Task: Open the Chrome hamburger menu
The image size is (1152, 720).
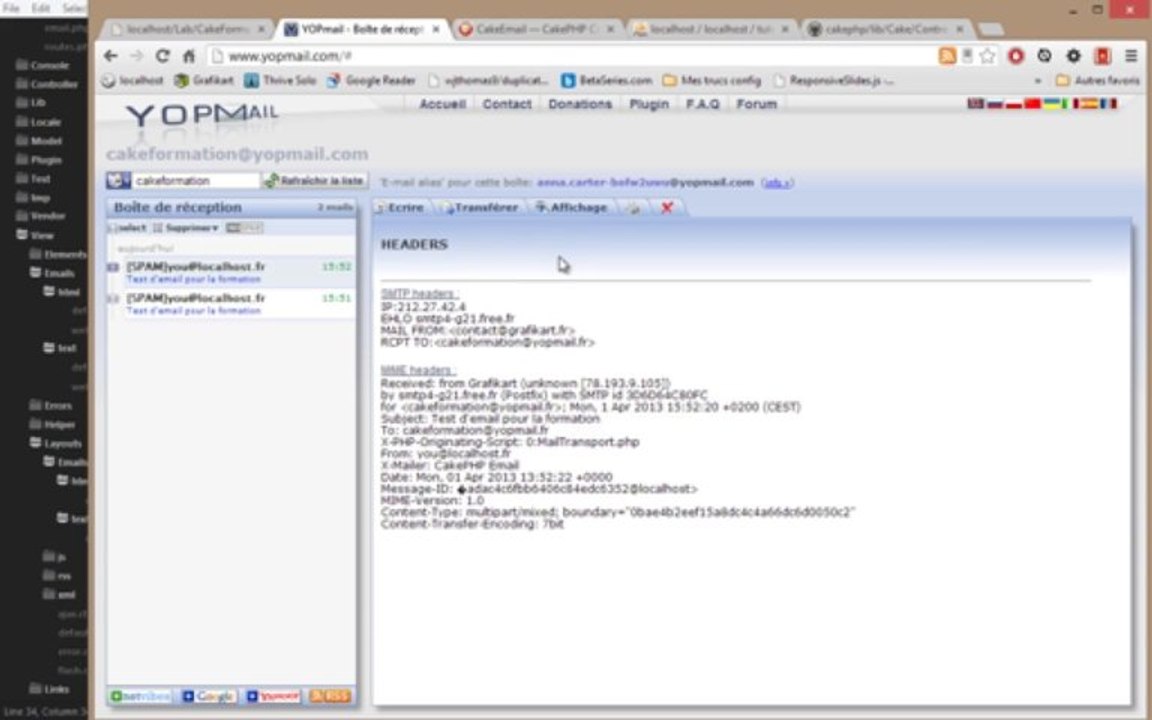Action: coord(1131,56)
